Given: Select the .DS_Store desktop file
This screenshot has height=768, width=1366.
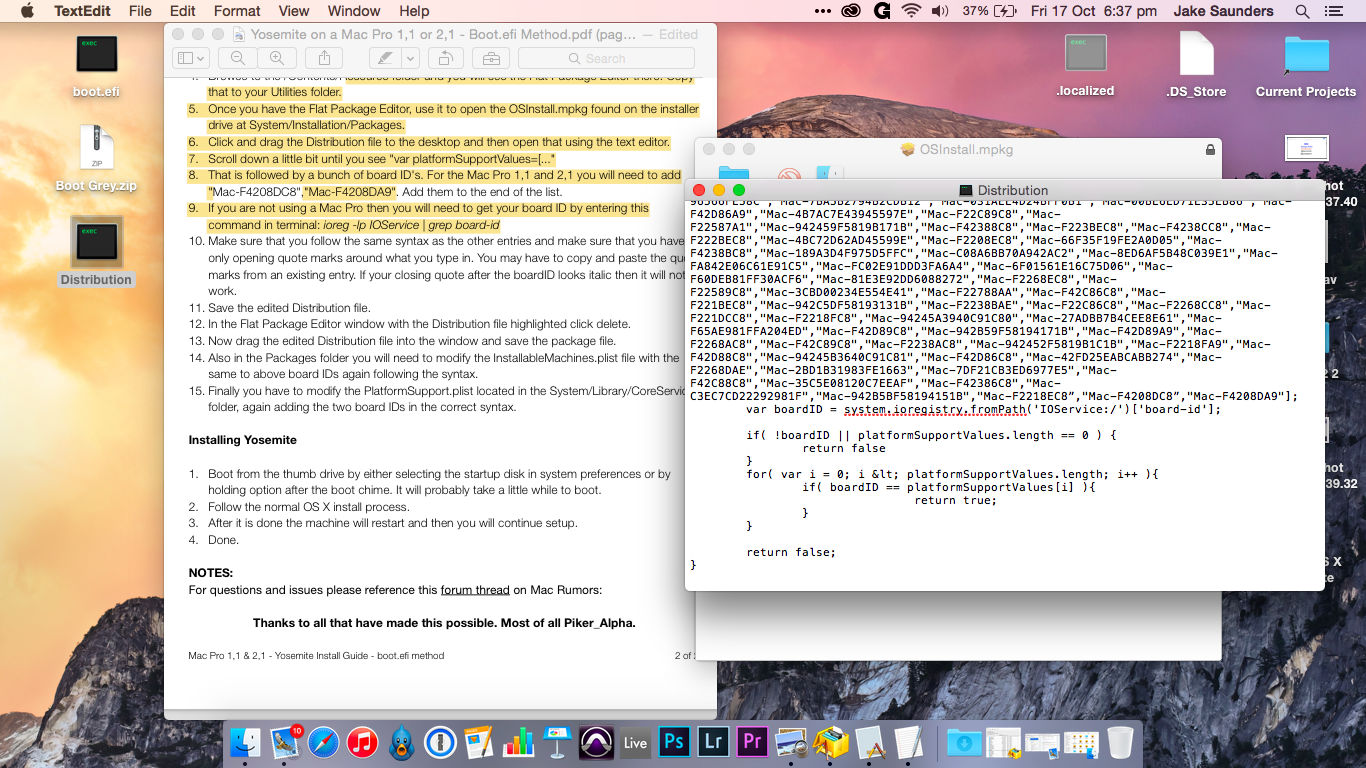Looking at the screenshot, I should pyautogui.click(x=1196, y=66).
